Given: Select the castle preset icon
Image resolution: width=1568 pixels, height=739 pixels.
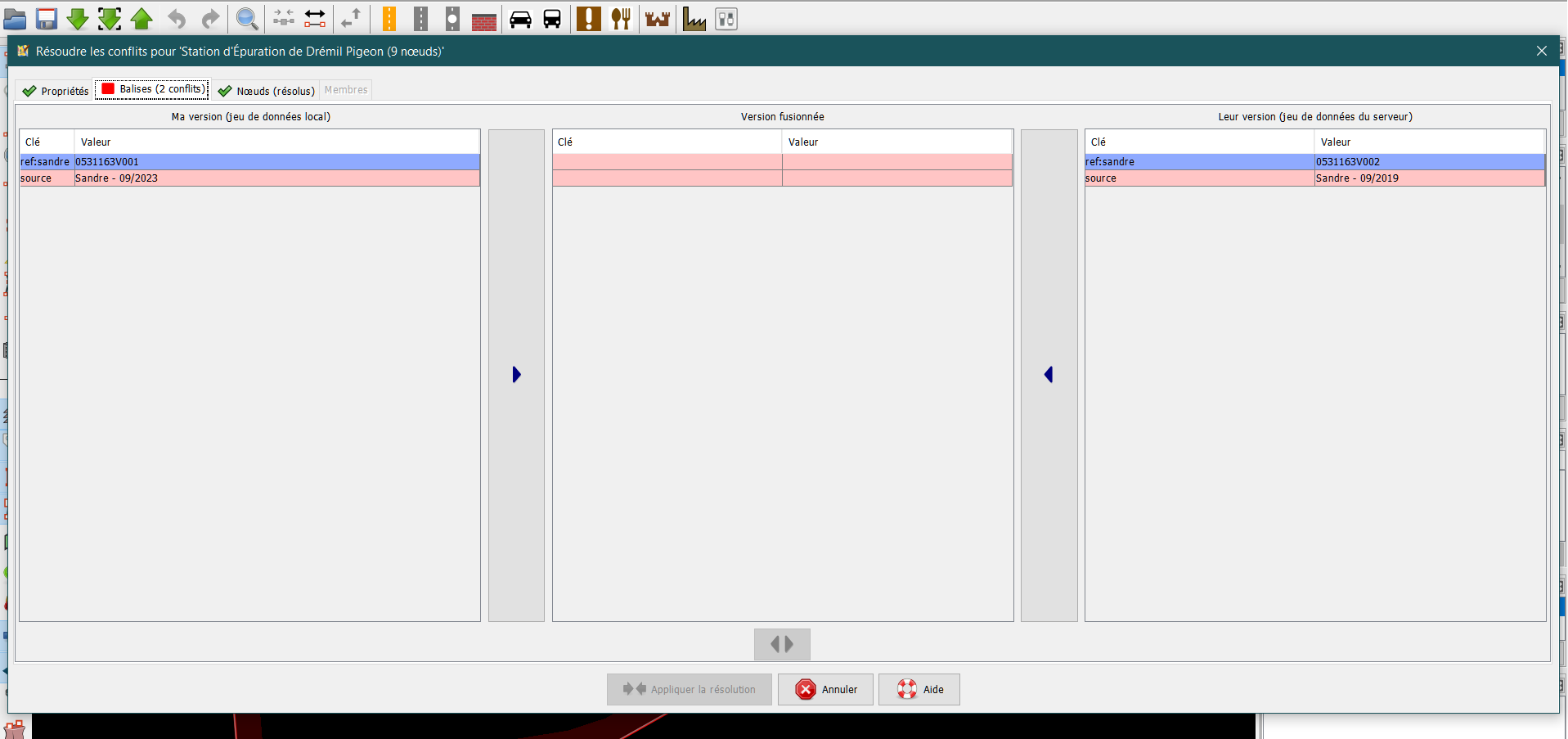Looking at the screenshot, I should (657, 19).
